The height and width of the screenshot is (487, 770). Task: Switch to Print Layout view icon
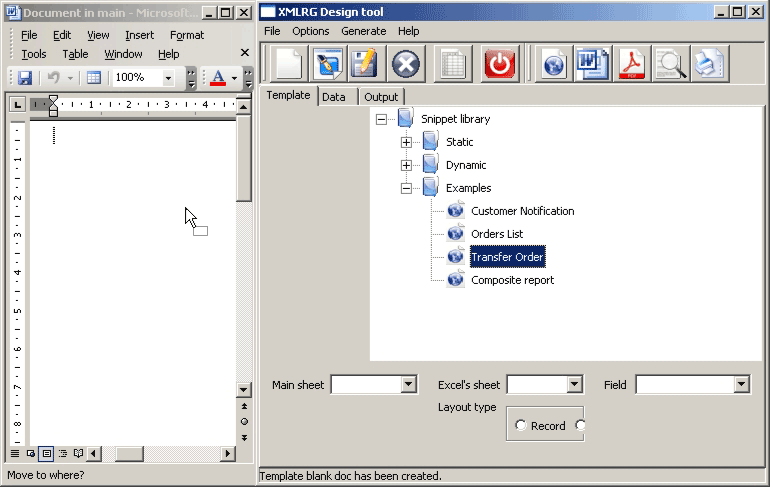(x=47, y=453)
